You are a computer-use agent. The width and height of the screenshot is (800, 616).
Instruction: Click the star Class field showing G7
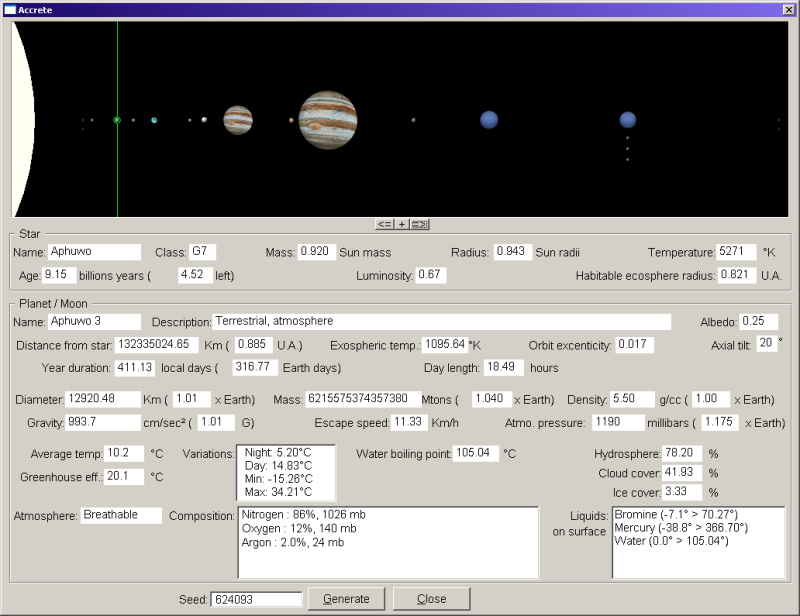click(x=203, y=252)
